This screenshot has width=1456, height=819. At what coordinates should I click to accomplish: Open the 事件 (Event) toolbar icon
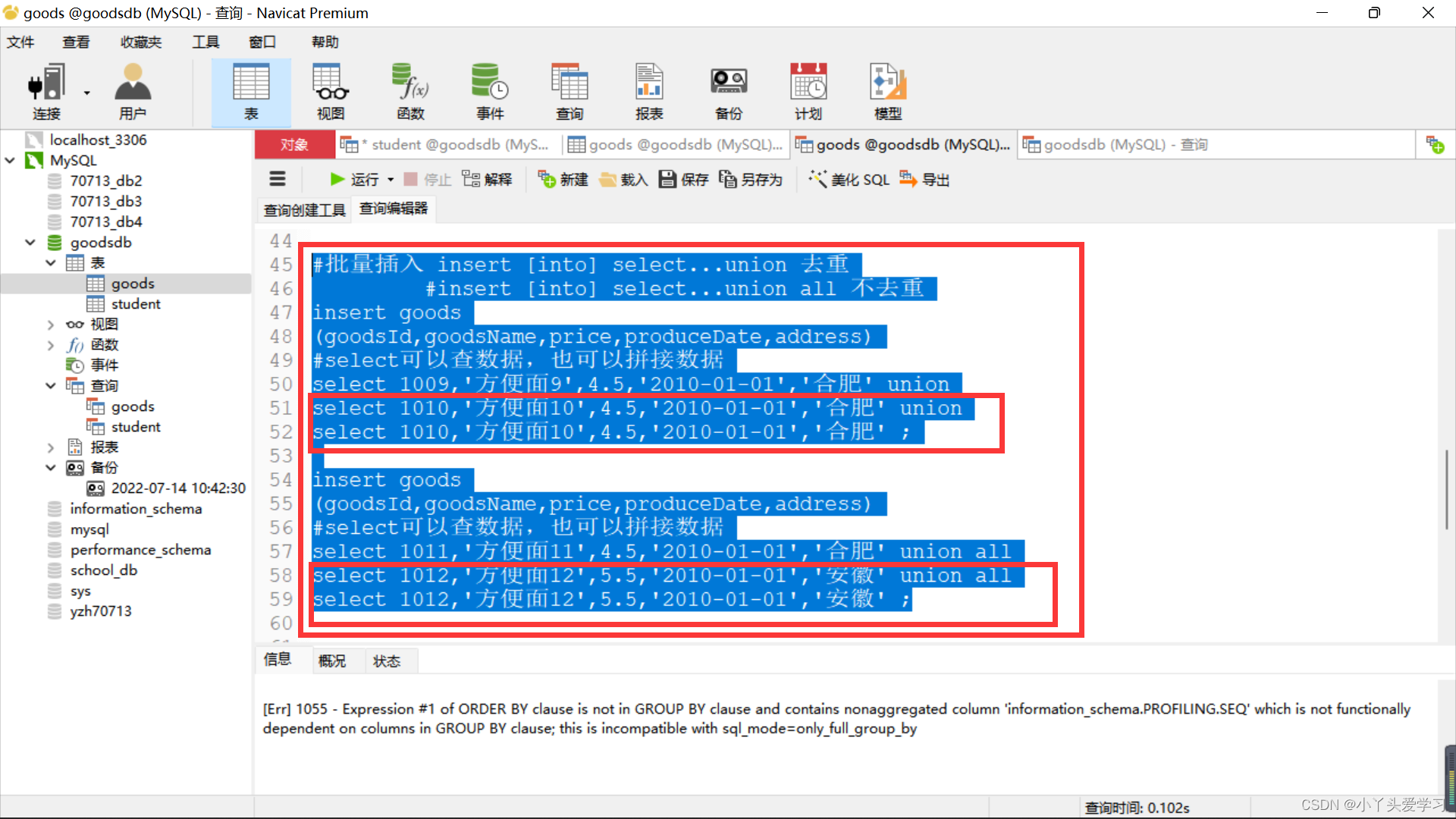(x=490, y=92)
